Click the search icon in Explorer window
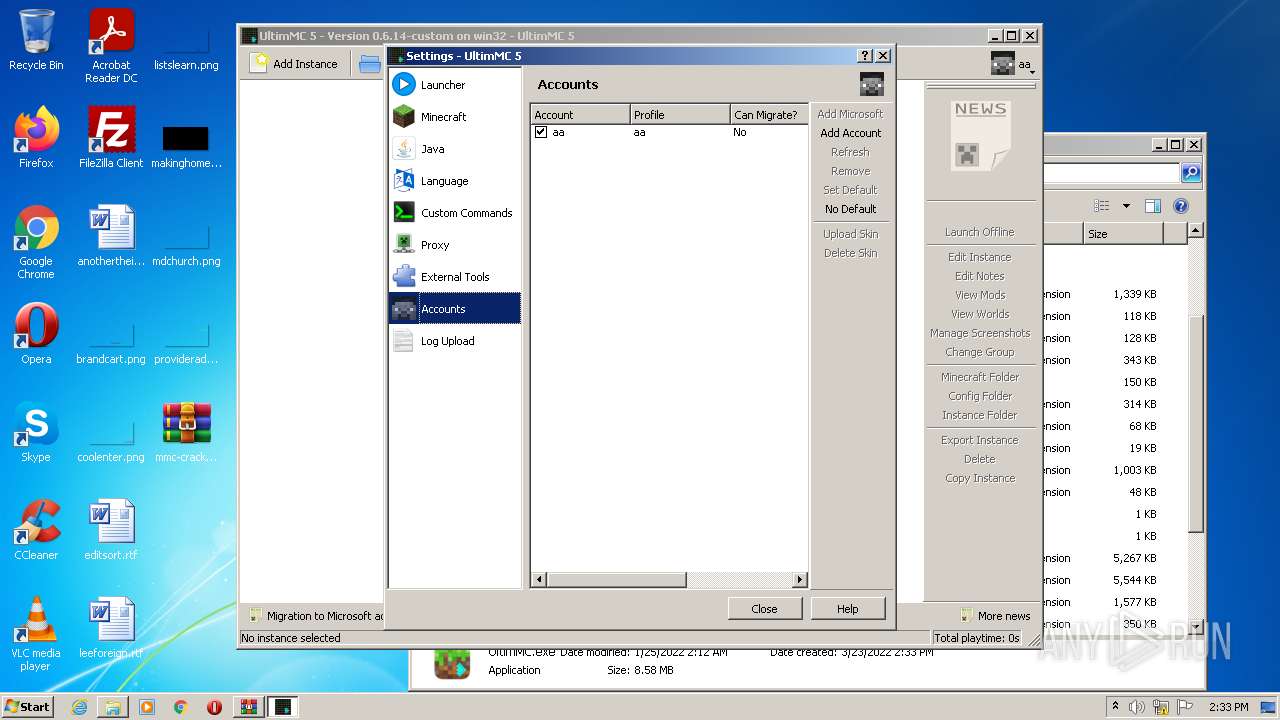Image resolution: width=1280 pixels, height=720 pixels. pyautogui.click(x=1190, y=173)
